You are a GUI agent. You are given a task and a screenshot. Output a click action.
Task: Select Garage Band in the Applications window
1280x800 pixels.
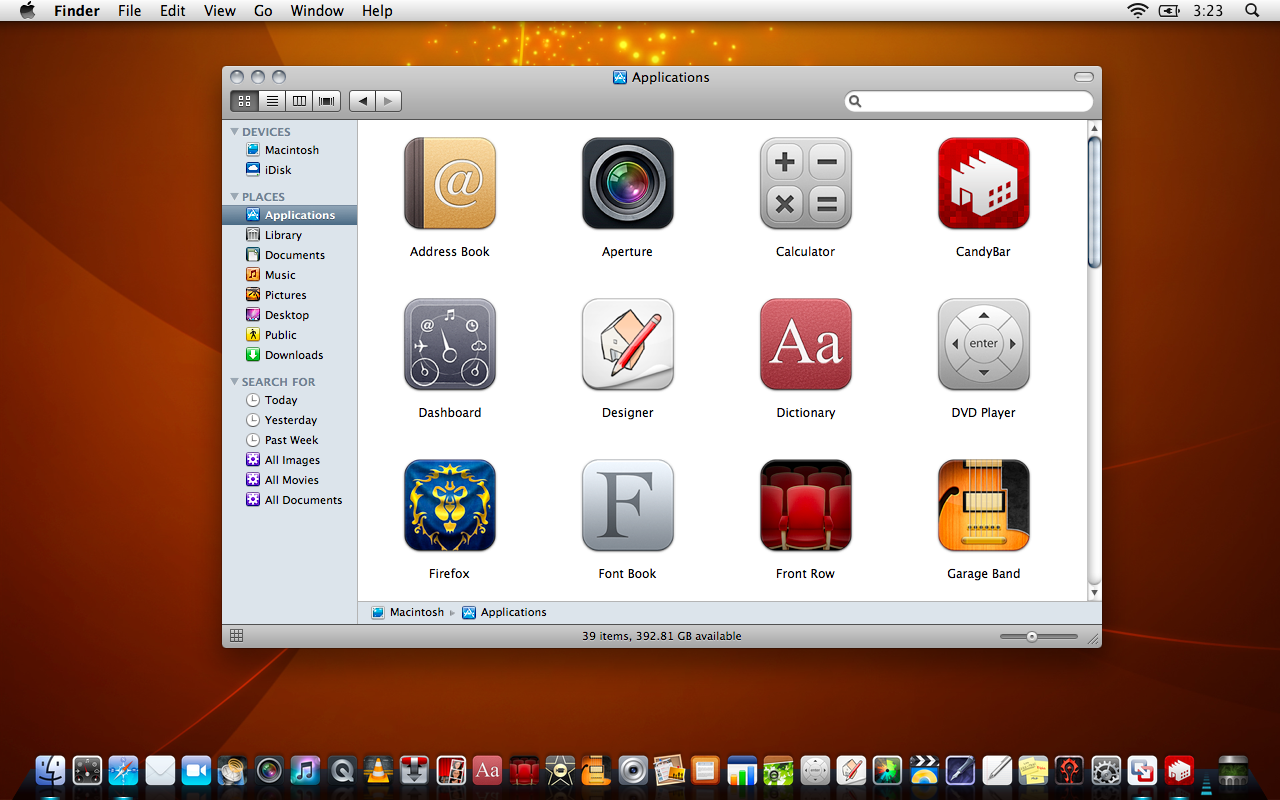pyautogui.click(x=984, y=506)
